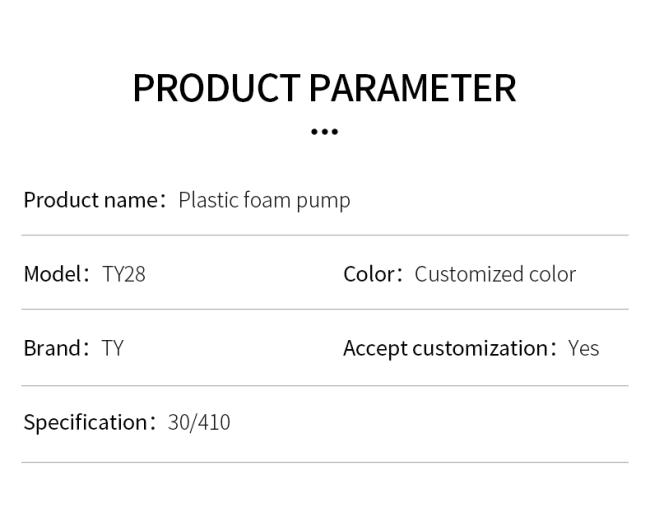The height and width of the screenshot is (531, 650).
Task: Click divider line under Model row
Action: pyautogui.click(x=325, y=309)
